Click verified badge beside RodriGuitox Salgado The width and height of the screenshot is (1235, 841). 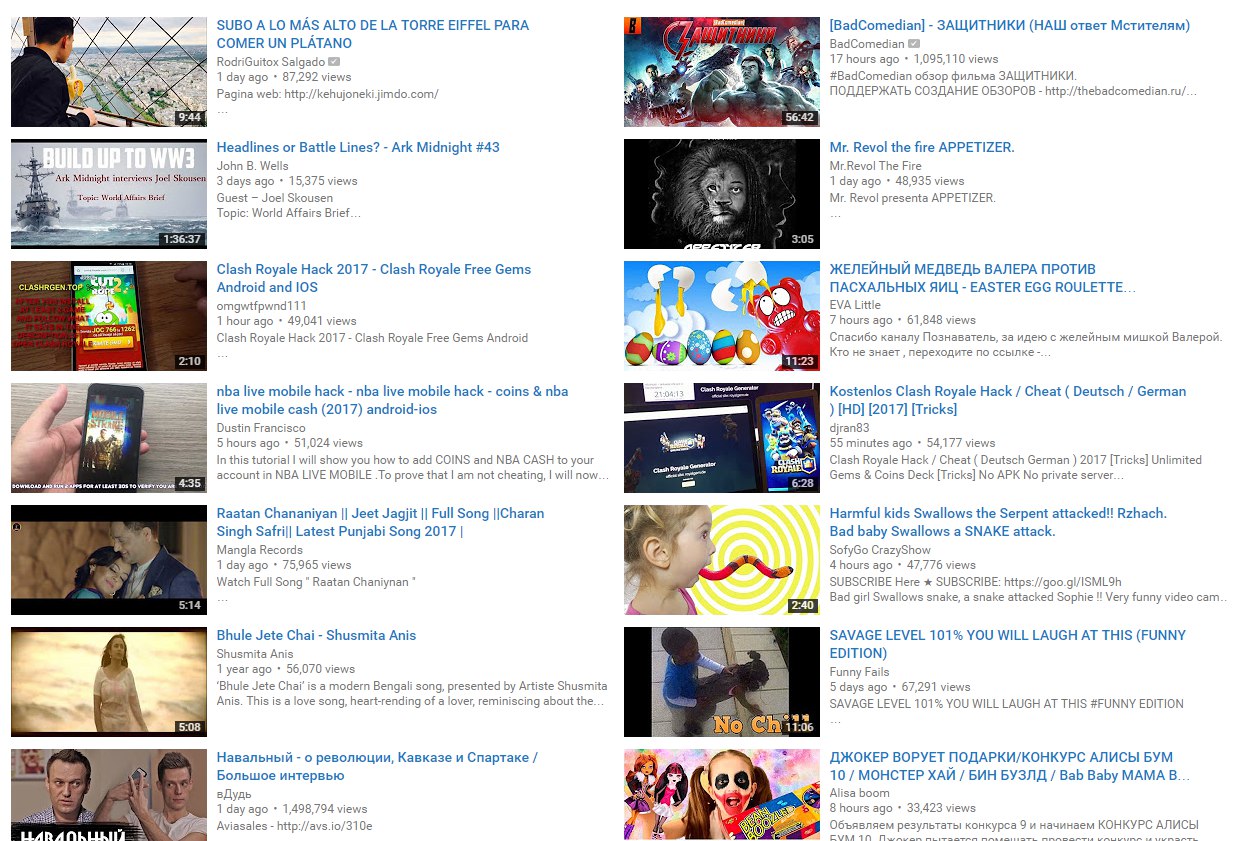coord(334,62)
